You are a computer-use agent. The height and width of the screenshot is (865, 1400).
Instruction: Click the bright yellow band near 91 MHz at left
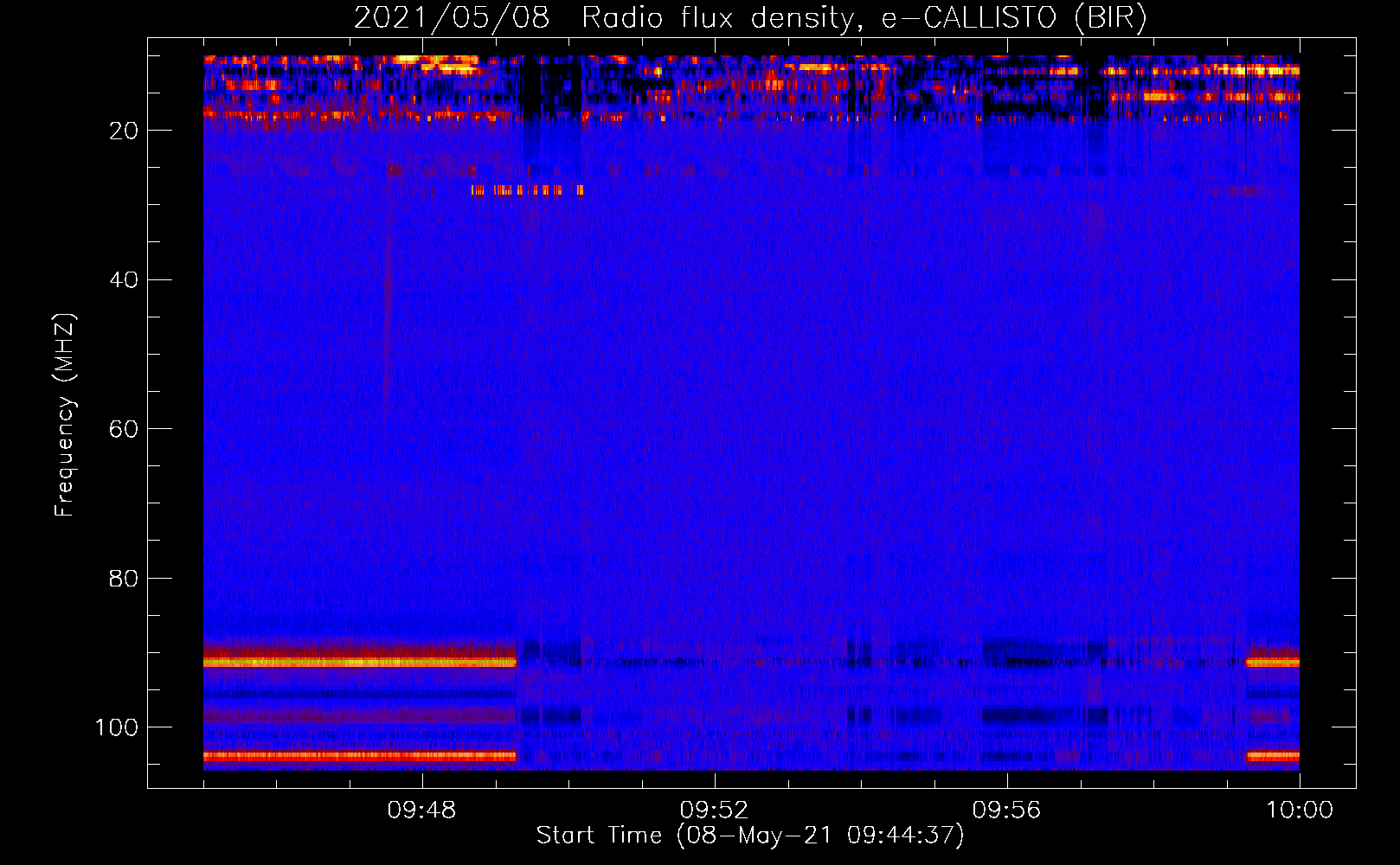[360, 663]
